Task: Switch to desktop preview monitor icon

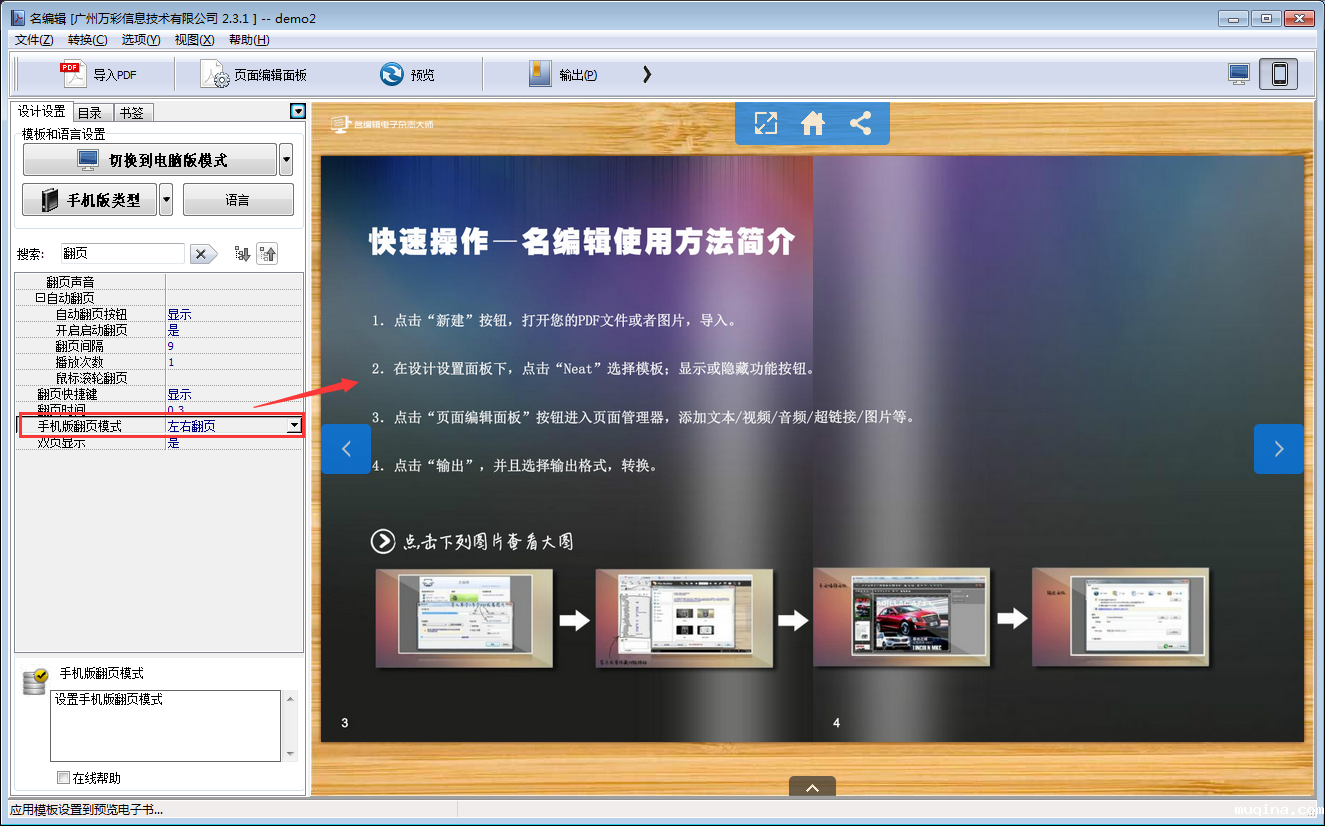Action: pos(1239,74)
